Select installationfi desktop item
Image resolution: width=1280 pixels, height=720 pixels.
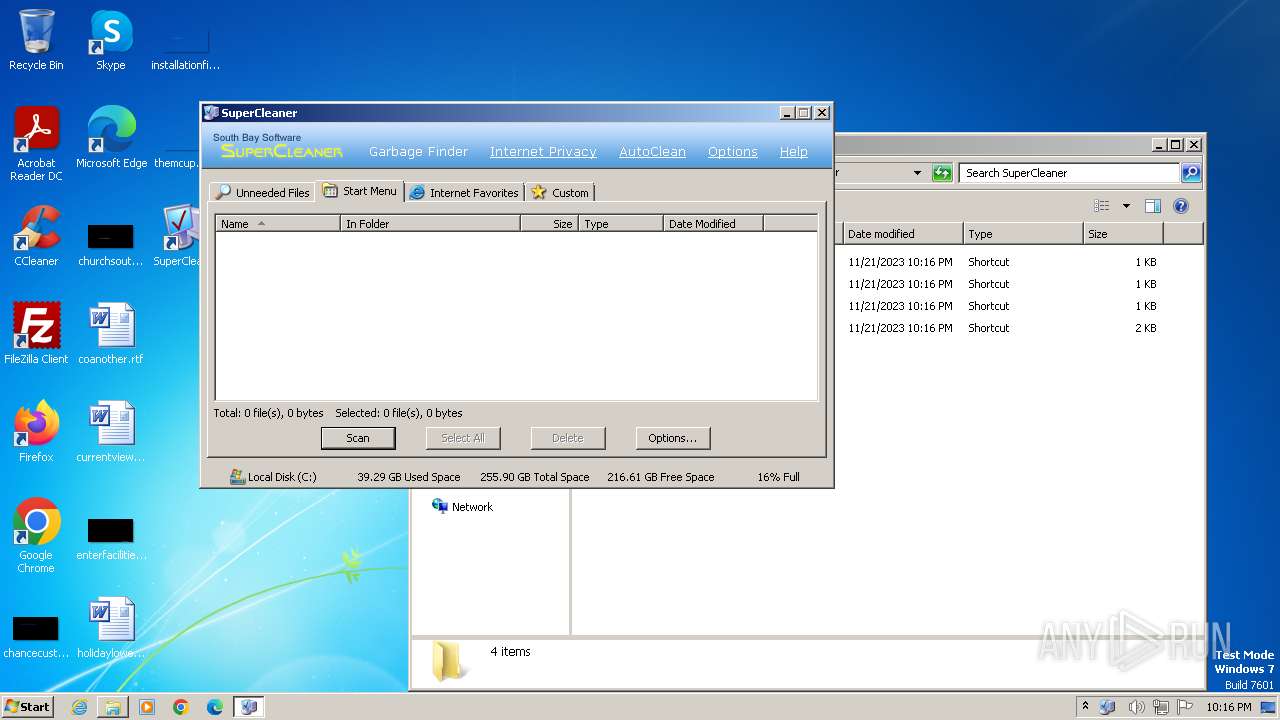(x=185, y=46)
